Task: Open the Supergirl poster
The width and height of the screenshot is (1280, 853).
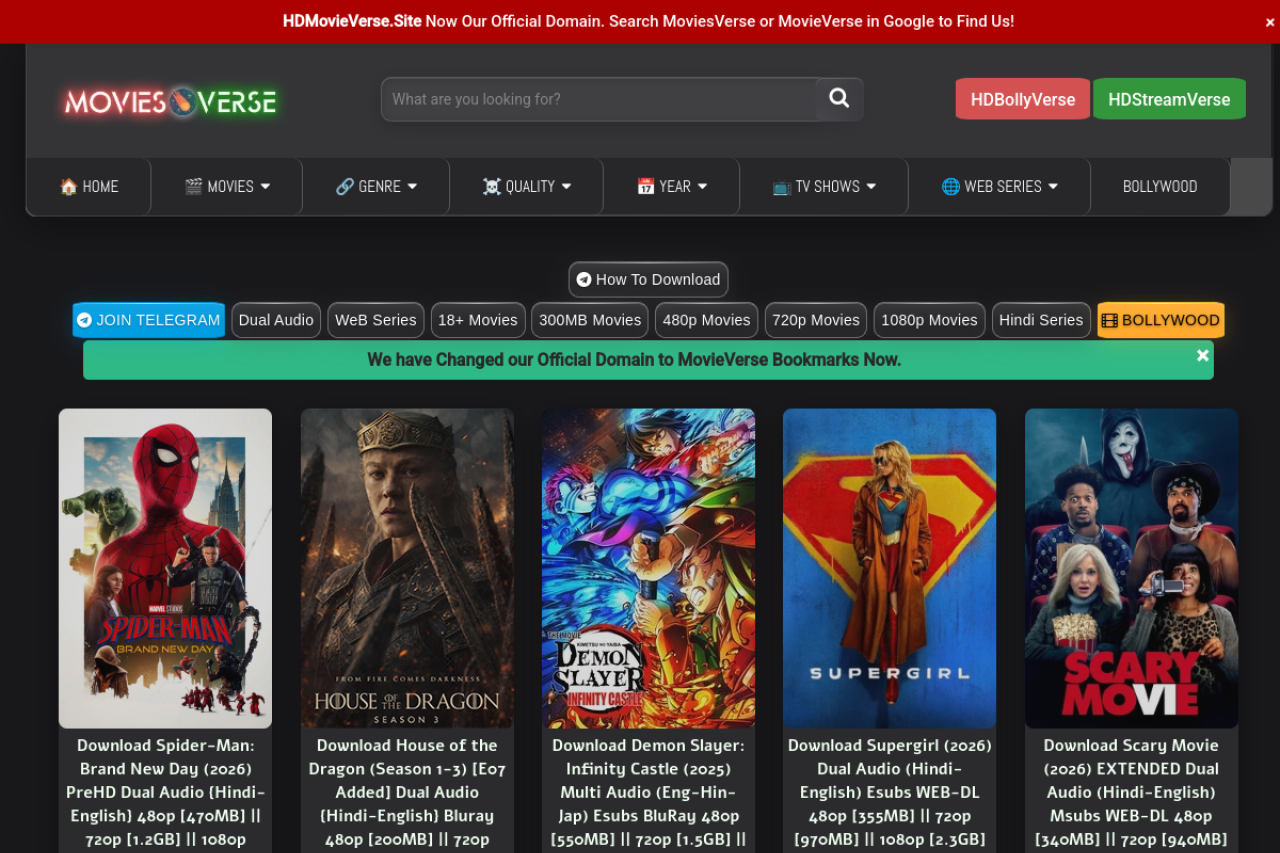Action: click(x=890, y=568)
